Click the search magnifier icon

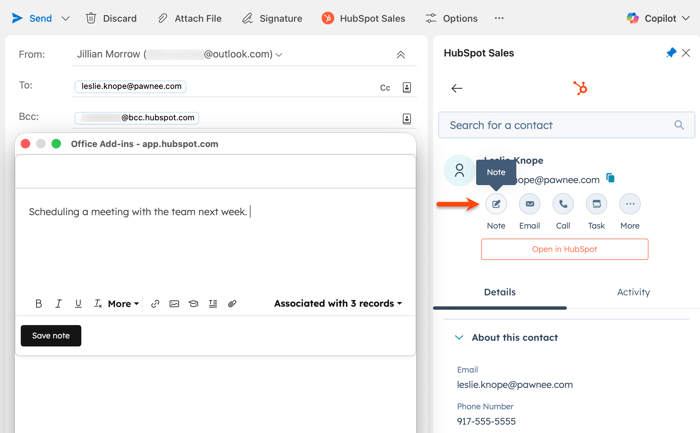[679, 125]
